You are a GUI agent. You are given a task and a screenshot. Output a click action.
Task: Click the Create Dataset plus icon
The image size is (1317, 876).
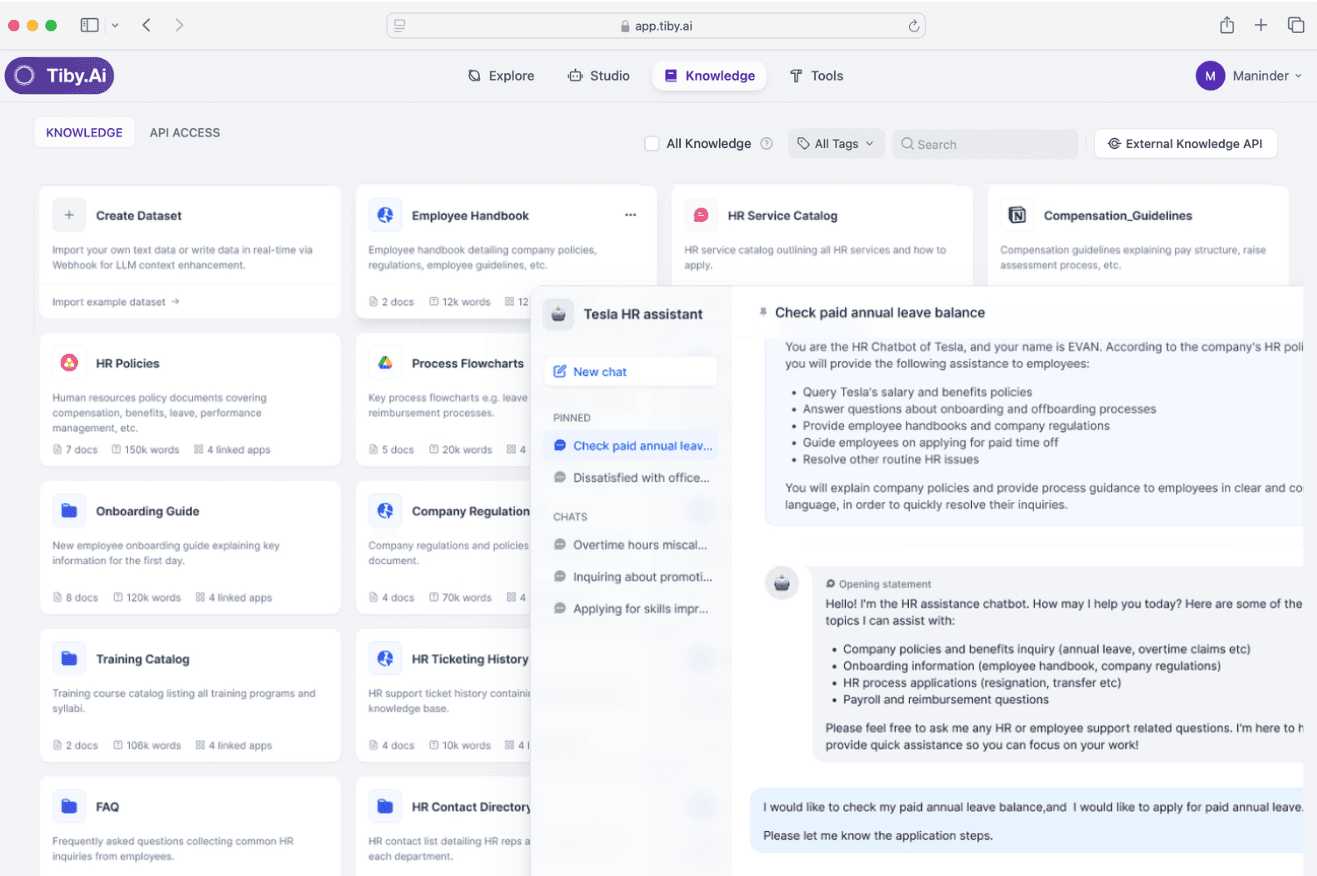tap(69, 215)
